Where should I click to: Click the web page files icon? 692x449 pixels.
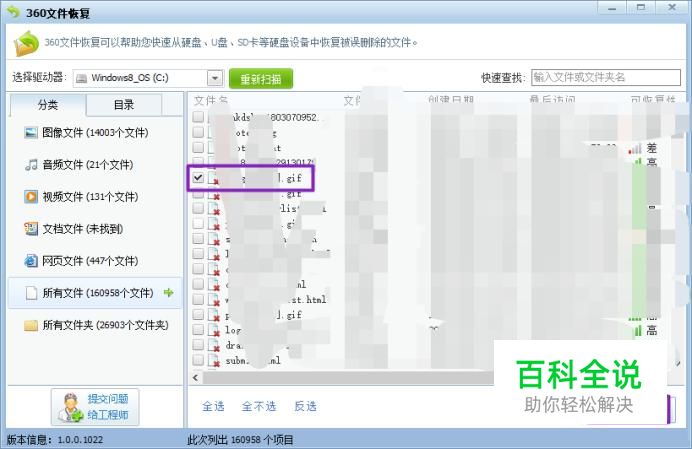31,261
